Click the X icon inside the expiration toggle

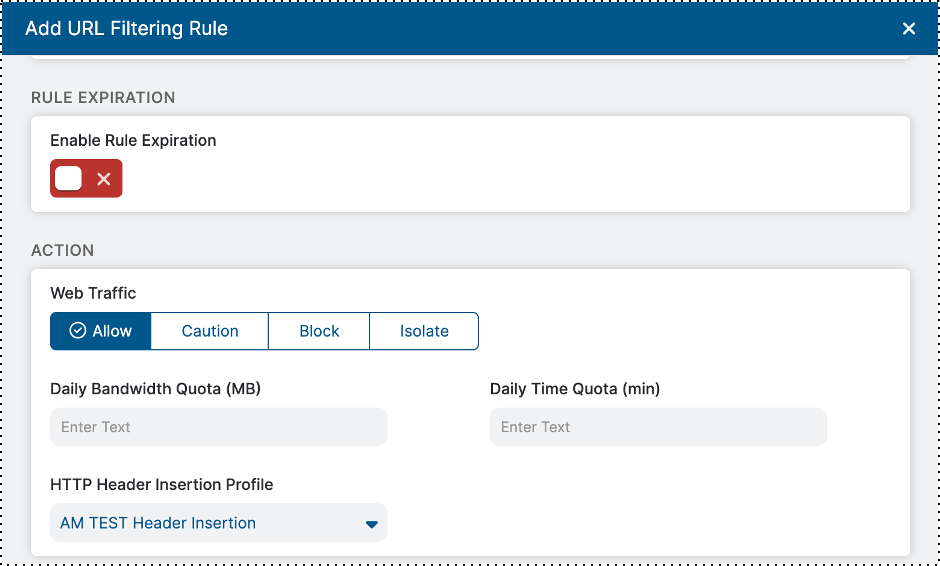(103, 179)
